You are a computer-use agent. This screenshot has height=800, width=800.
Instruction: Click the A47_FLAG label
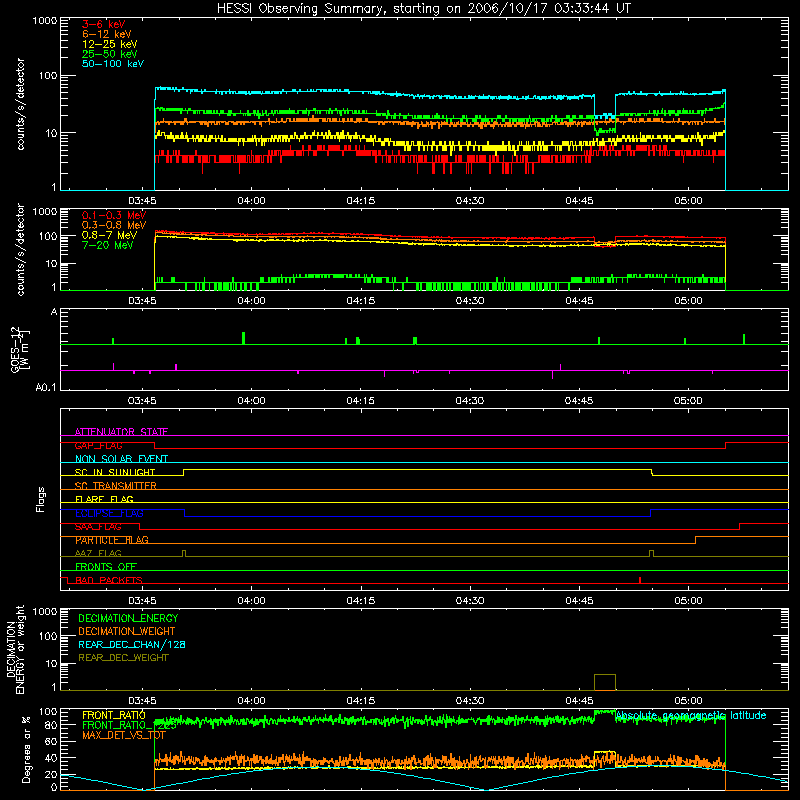(98, 553)
